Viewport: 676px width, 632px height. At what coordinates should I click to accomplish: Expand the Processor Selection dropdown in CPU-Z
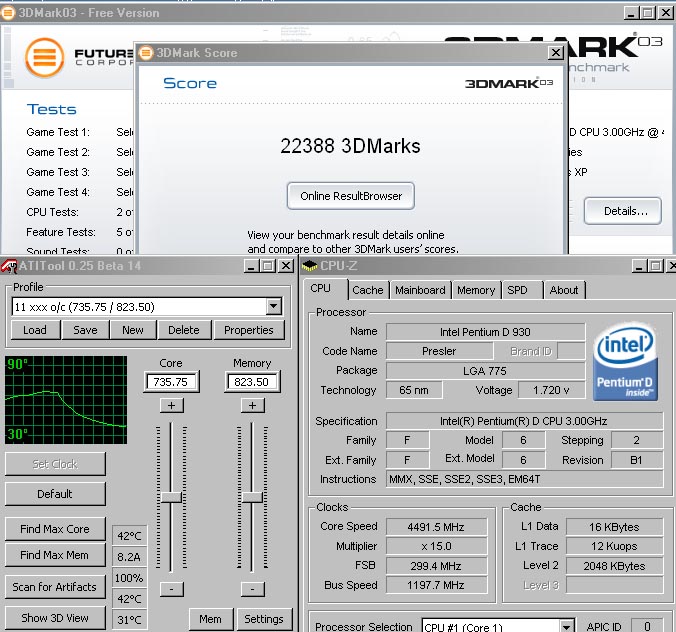point(566,626)
